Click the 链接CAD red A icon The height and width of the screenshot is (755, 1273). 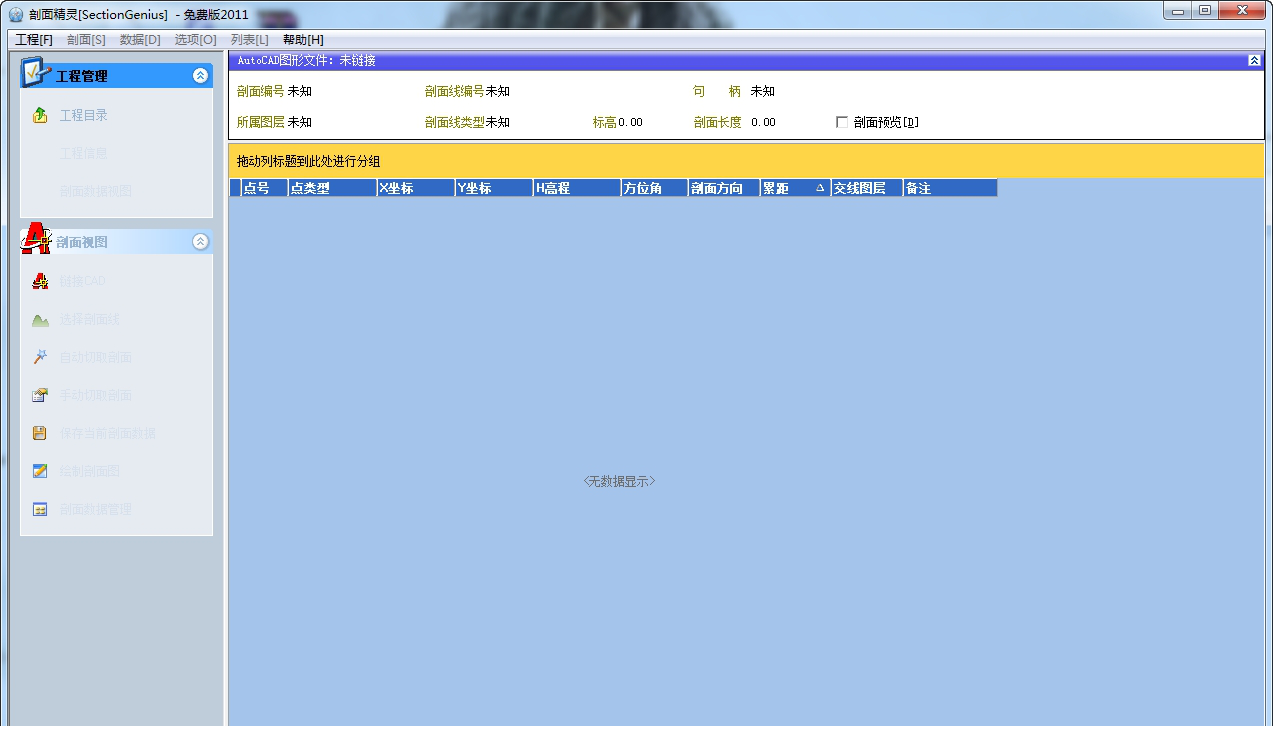click(40, 281)
